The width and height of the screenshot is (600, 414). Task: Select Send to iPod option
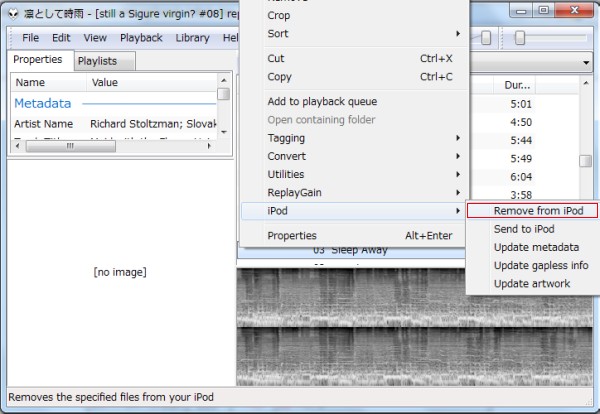coord(523,229)
